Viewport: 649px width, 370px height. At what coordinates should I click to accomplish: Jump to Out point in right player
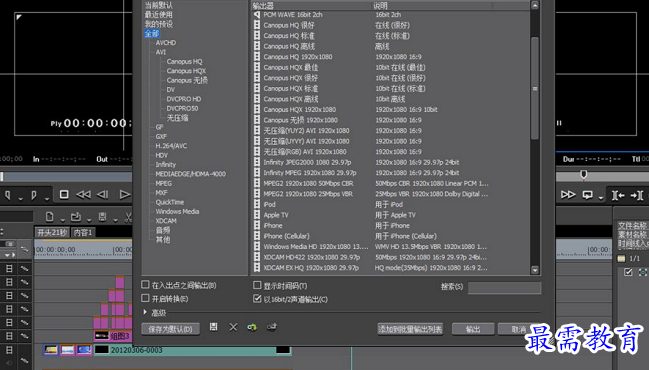pos(637,195)
